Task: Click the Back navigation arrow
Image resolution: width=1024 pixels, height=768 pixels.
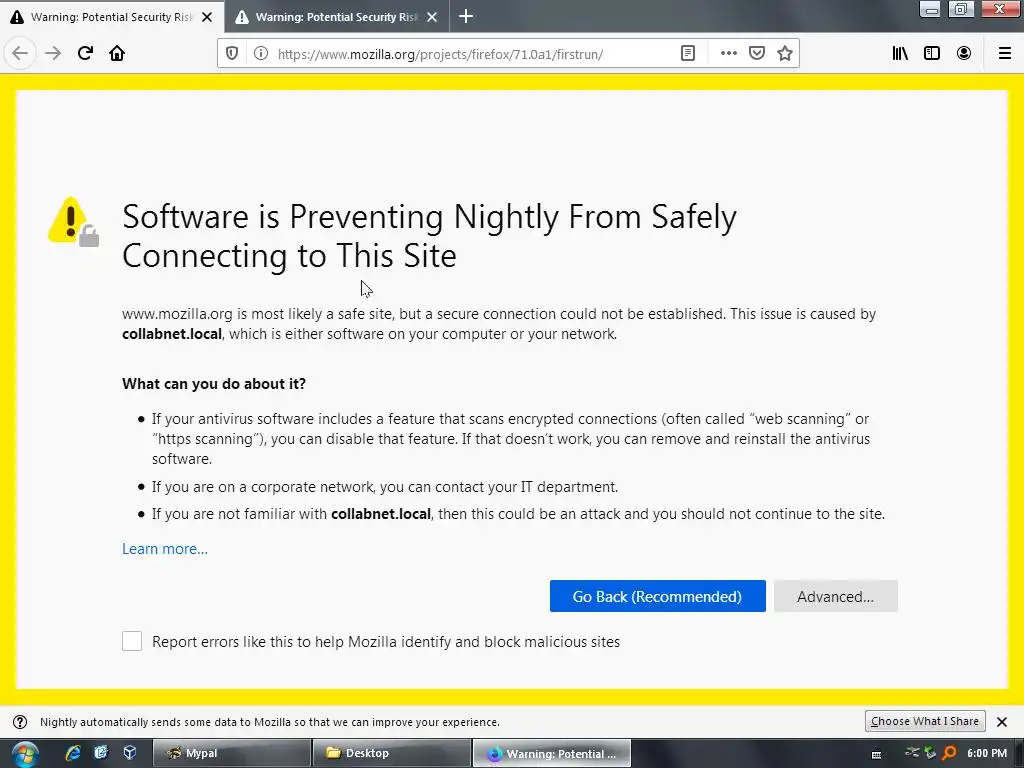Action: 20,54
